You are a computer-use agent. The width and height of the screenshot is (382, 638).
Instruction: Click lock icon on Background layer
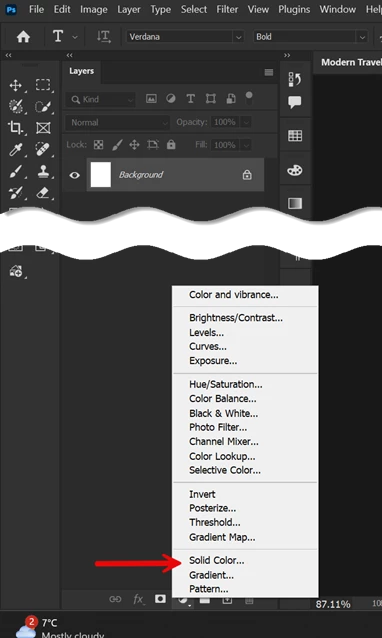[x=247, y=175]
